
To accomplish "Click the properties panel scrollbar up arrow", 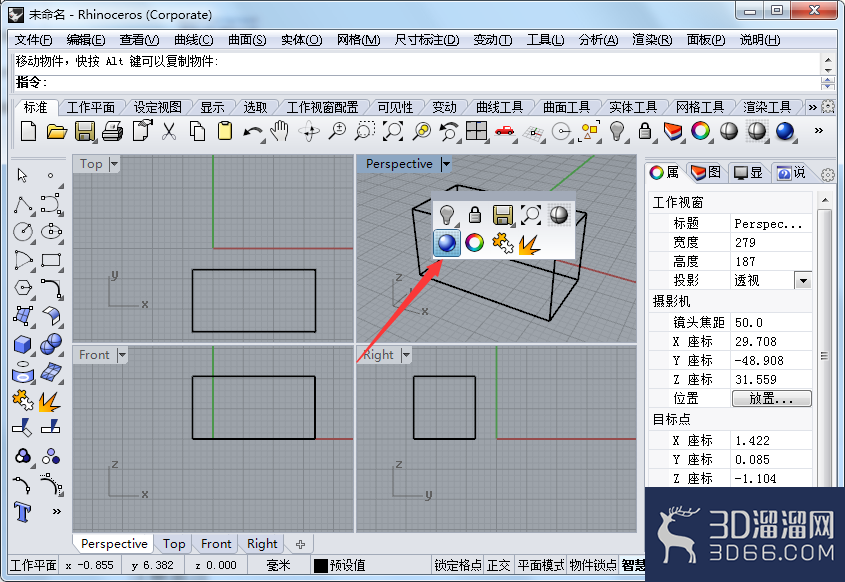I will coord(825,200).
